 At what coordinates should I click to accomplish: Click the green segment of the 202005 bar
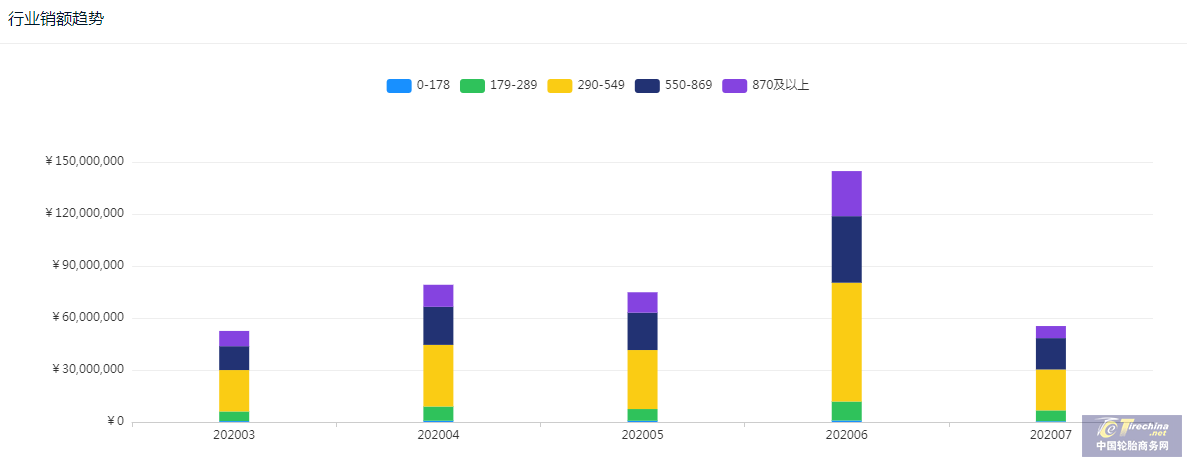click(x=642, y=415)
